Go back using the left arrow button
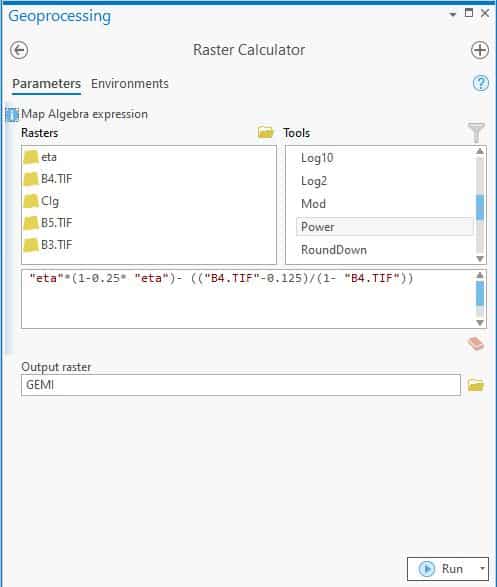 (19, 51)
